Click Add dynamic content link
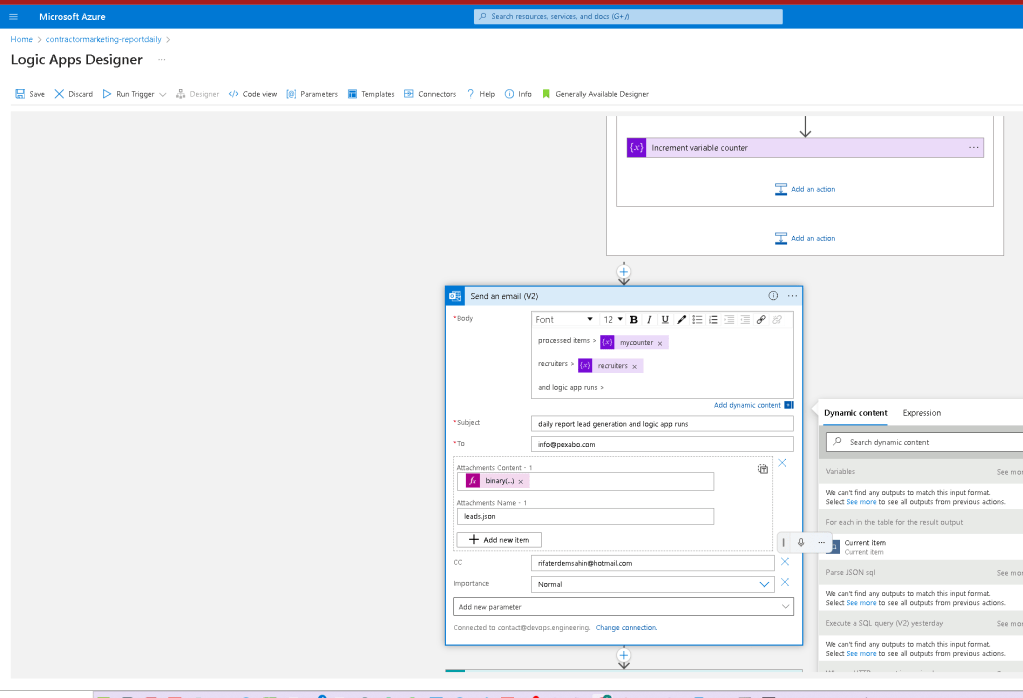The width and height of the screenshot is (1023, 698). (747, 405)
